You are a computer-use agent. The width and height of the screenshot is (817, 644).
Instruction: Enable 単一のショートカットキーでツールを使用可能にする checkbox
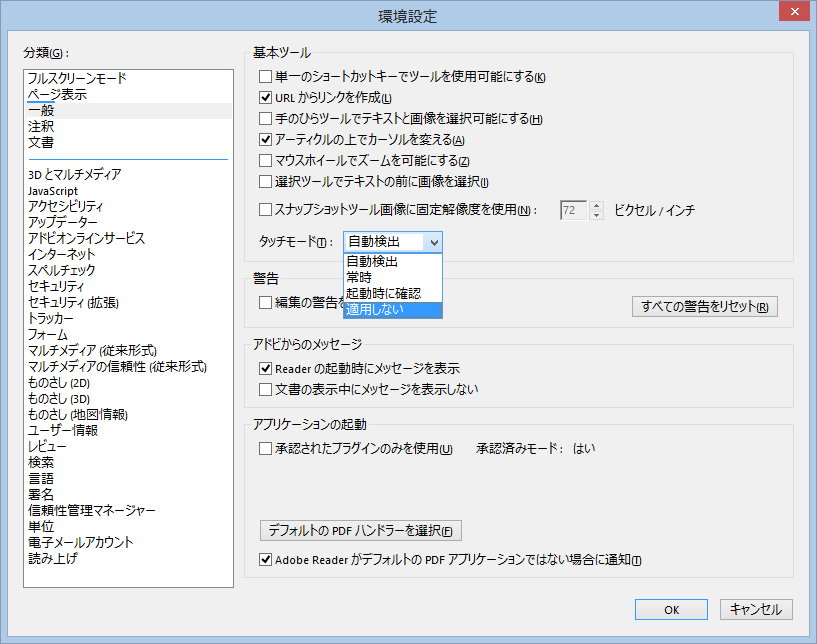point(266,77)
